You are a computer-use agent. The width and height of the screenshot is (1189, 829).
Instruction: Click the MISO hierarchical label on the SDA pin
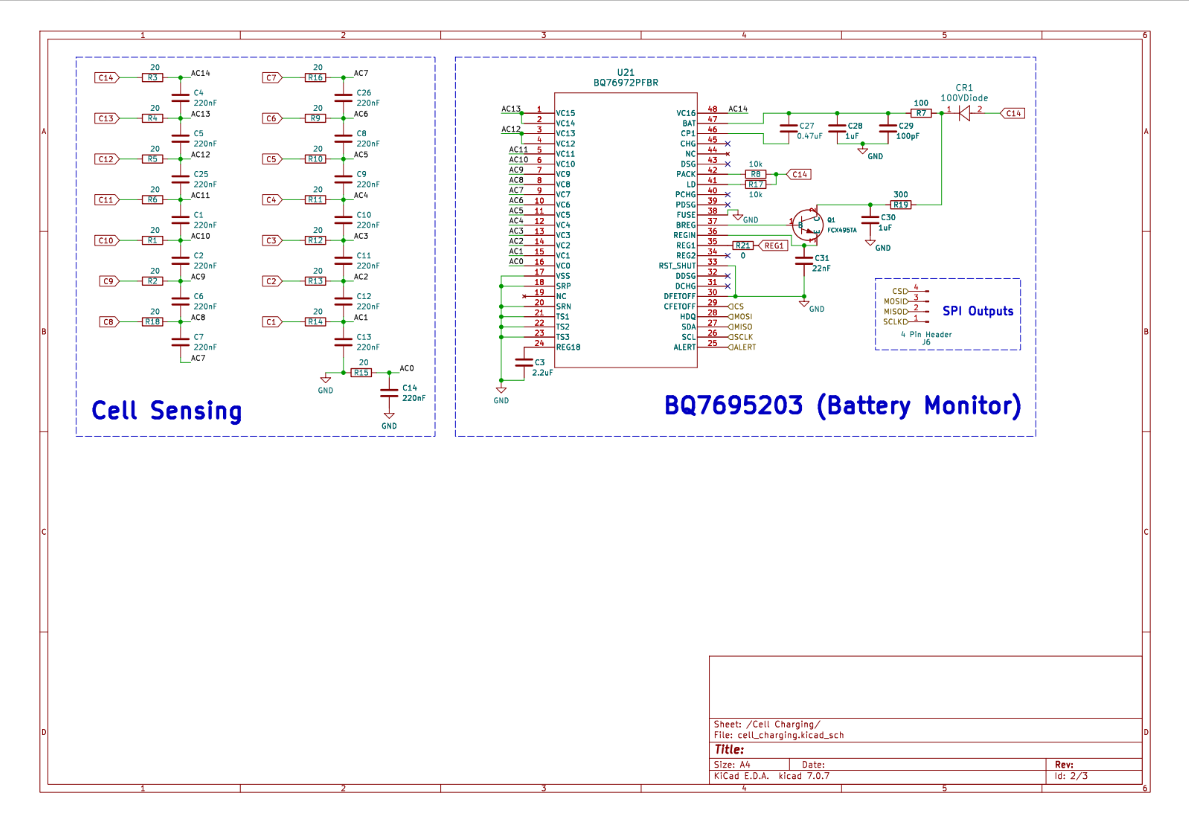[740, 327]
